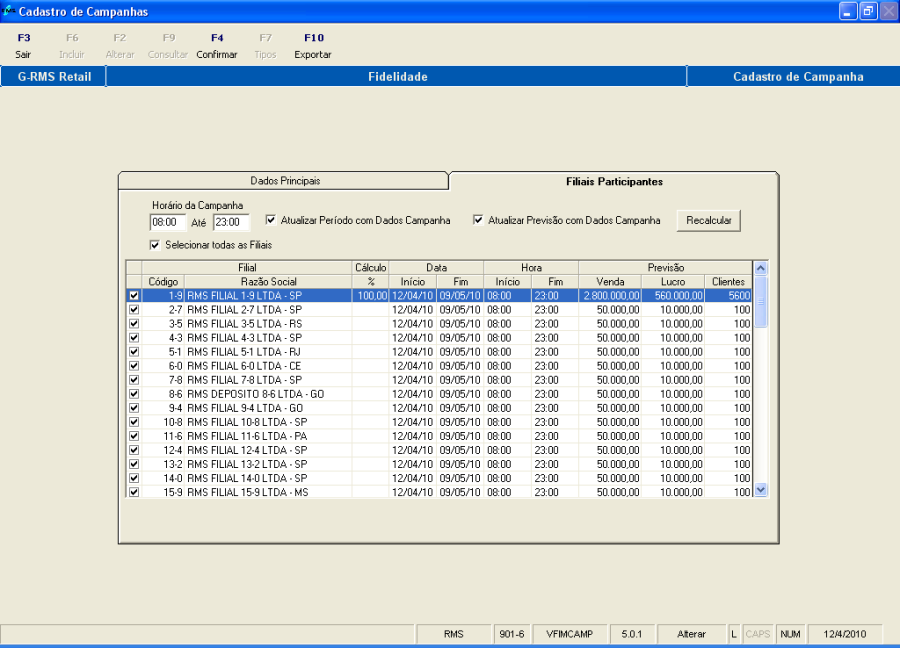Select row RMS FILIAL 6-0 LTDA - CE

[x=439, y=366]
